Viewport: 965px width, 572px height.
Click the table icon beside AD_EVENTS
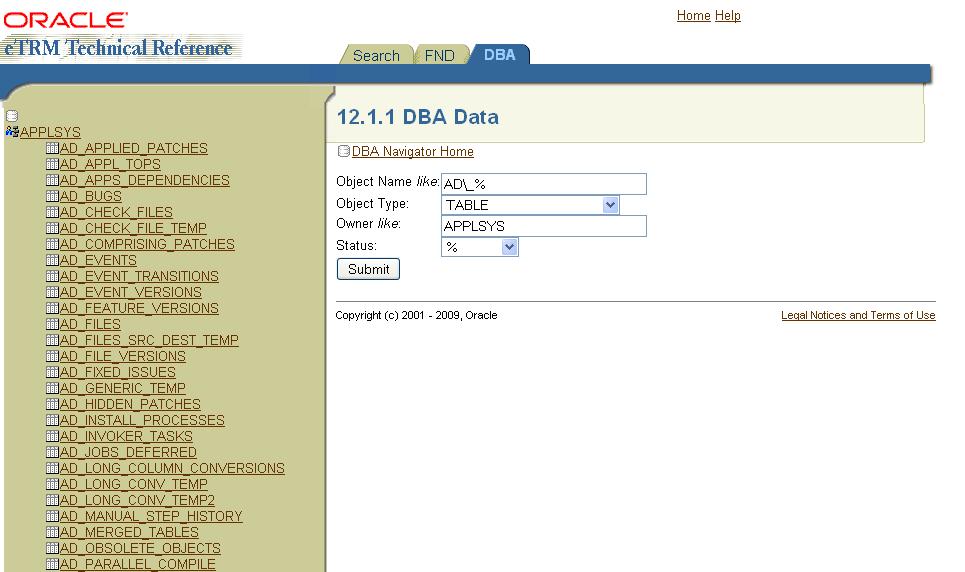[x=52, y=260]
